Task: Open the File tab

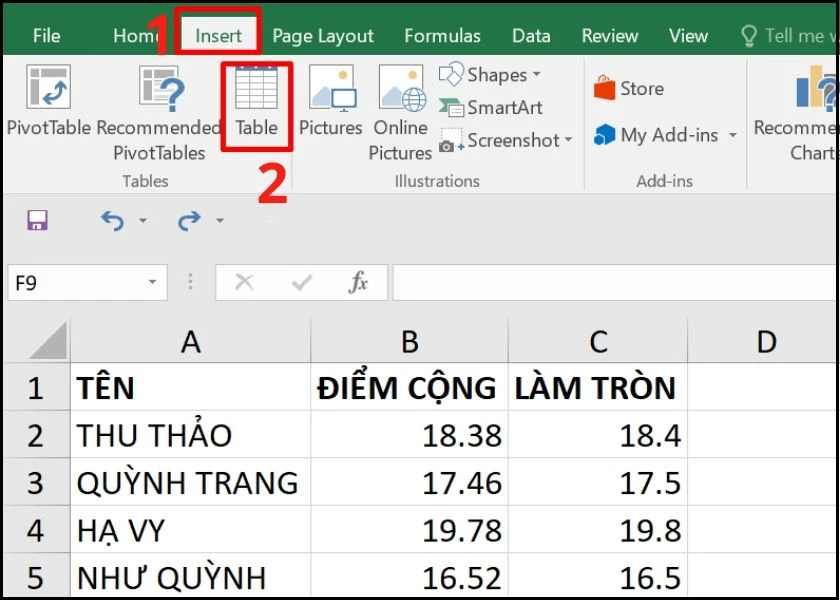Action: (x=46, y=36)
